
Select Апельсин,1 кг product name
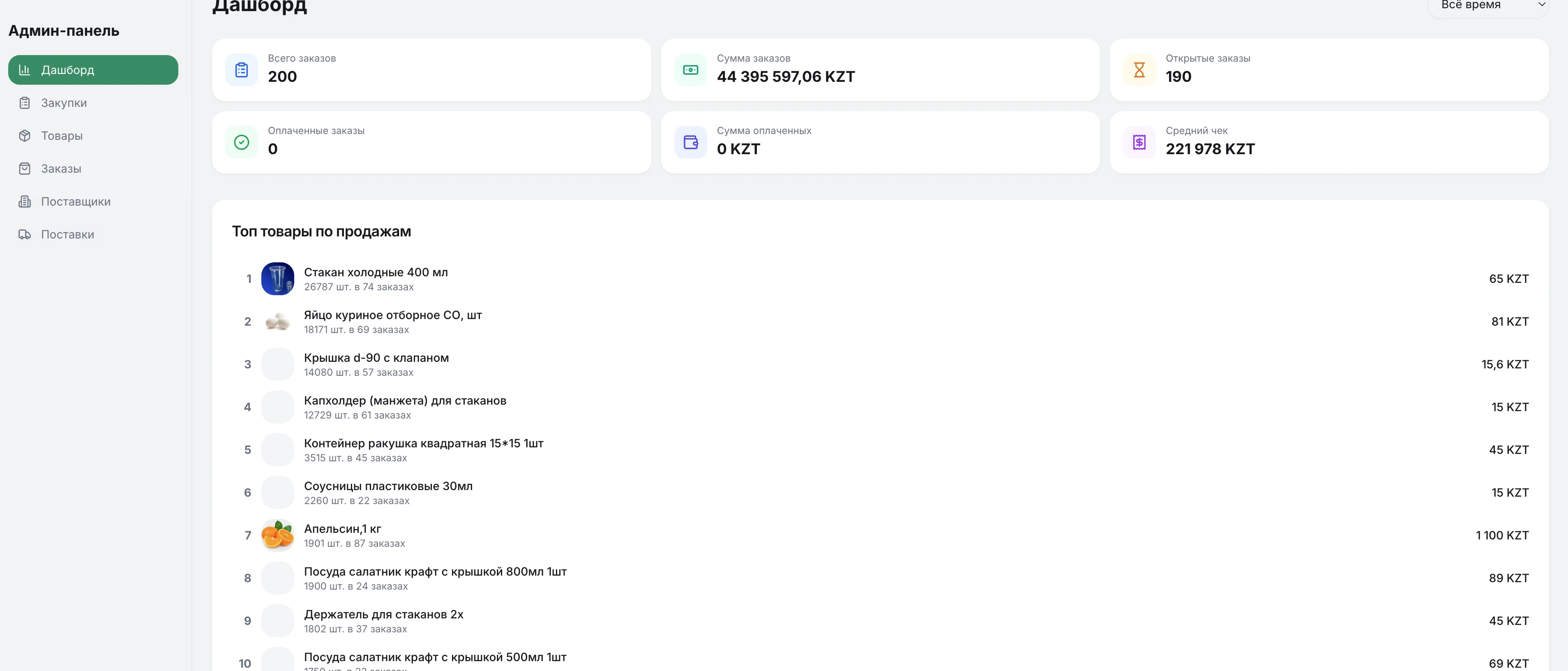click(x=343, y=529)
